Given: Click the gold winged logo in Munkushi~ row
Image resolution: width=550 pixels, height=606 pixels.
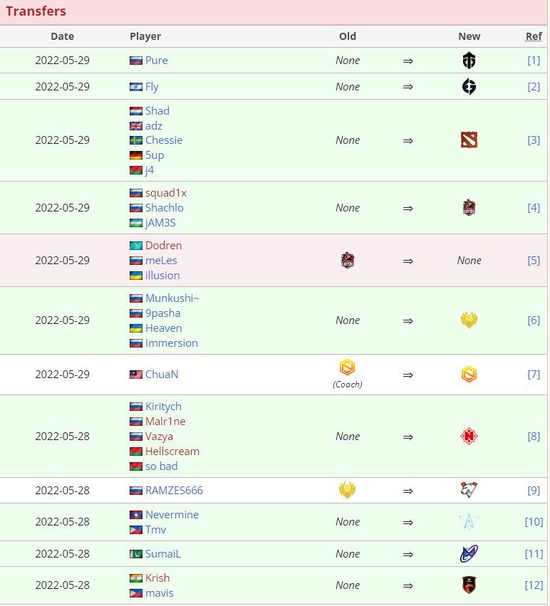Looking at the screenshot, I should [469, 320].
